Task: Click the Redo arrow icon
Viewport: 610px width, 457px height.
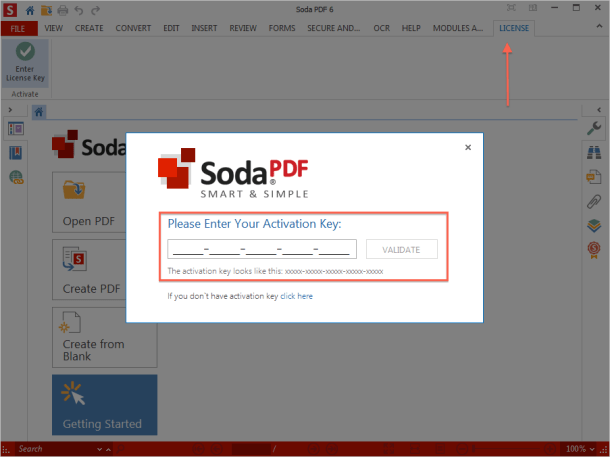Action: tap(95, 10)
